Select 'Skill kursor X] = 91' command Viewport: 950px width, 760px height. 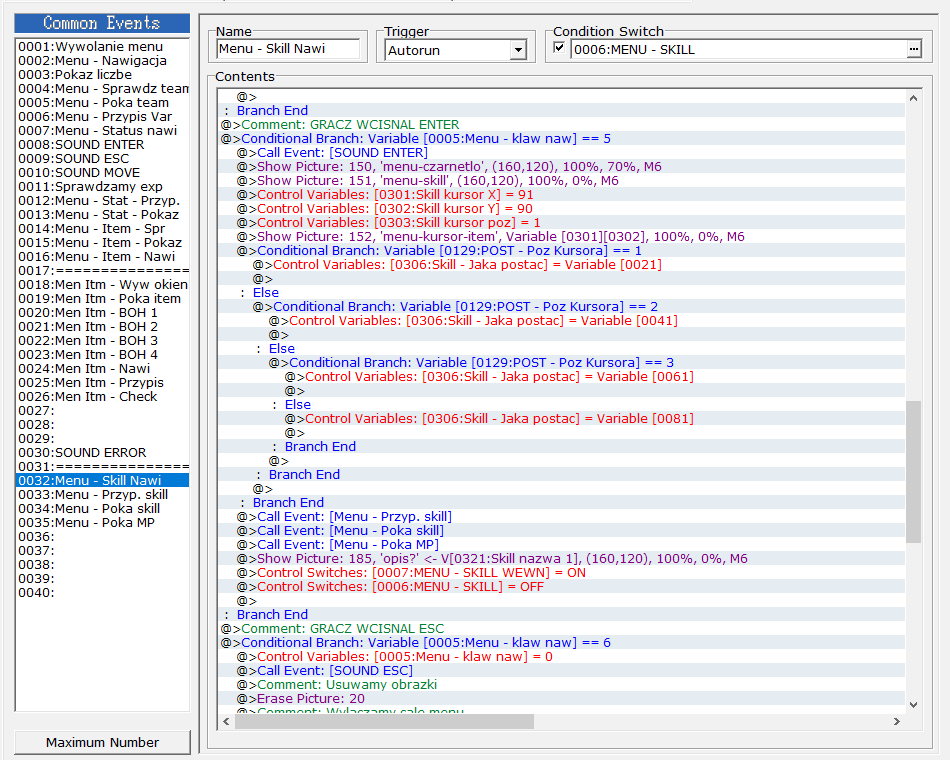coord(562,195)
